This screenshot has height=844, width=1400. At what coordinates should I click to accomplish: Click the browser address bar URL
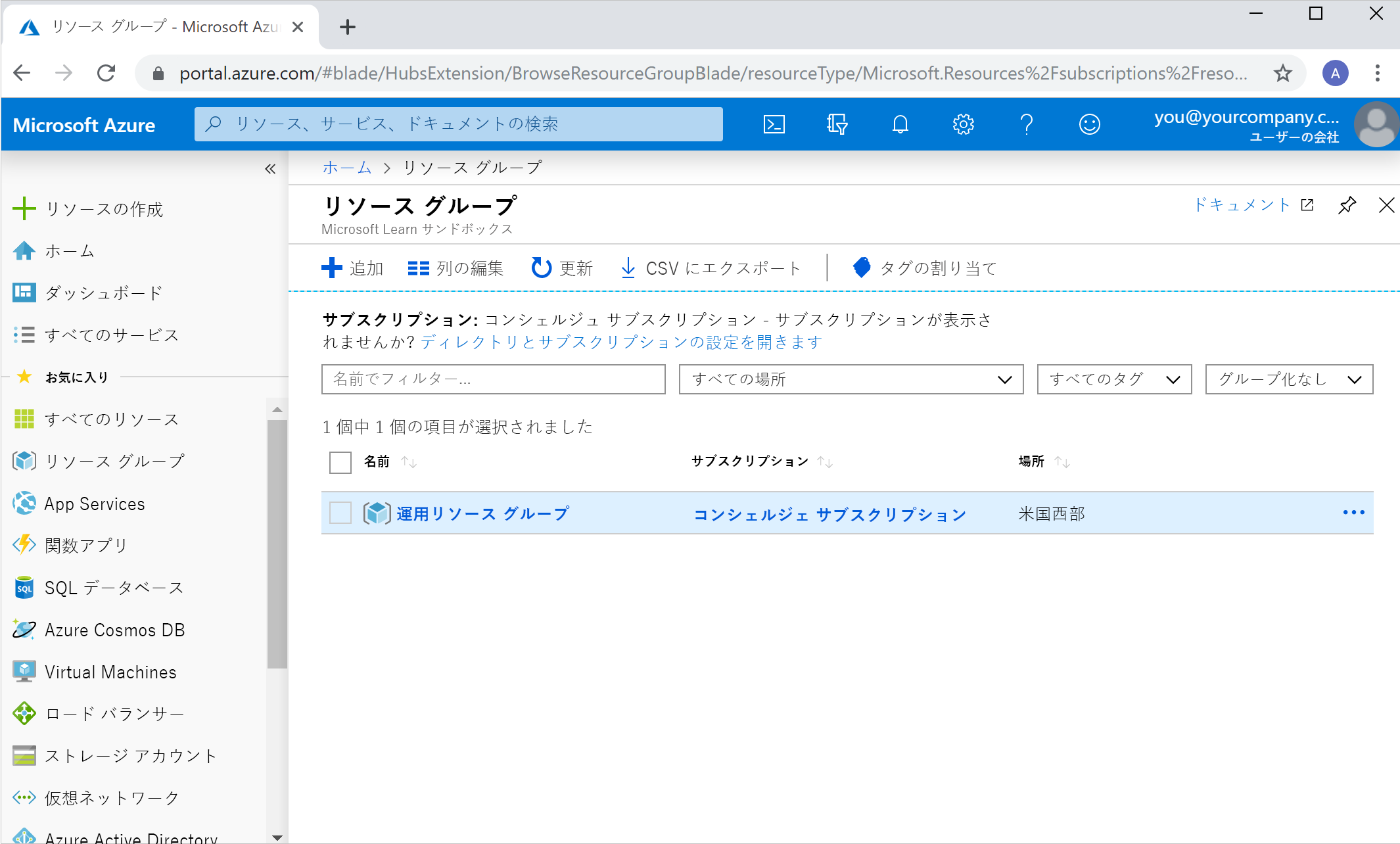[713, 73]
